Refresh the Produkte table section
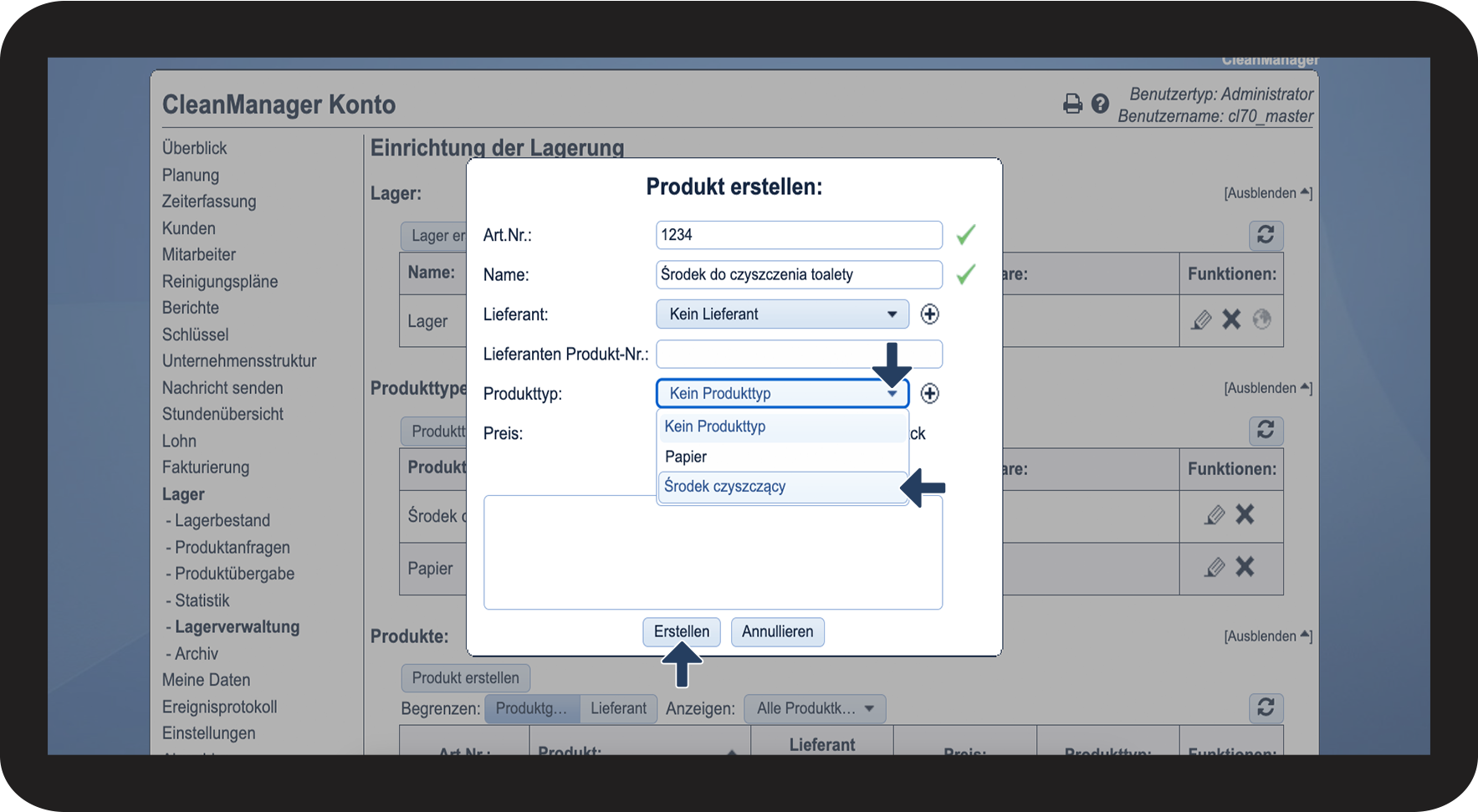1478x812 pixels. tap(1266, 708)
